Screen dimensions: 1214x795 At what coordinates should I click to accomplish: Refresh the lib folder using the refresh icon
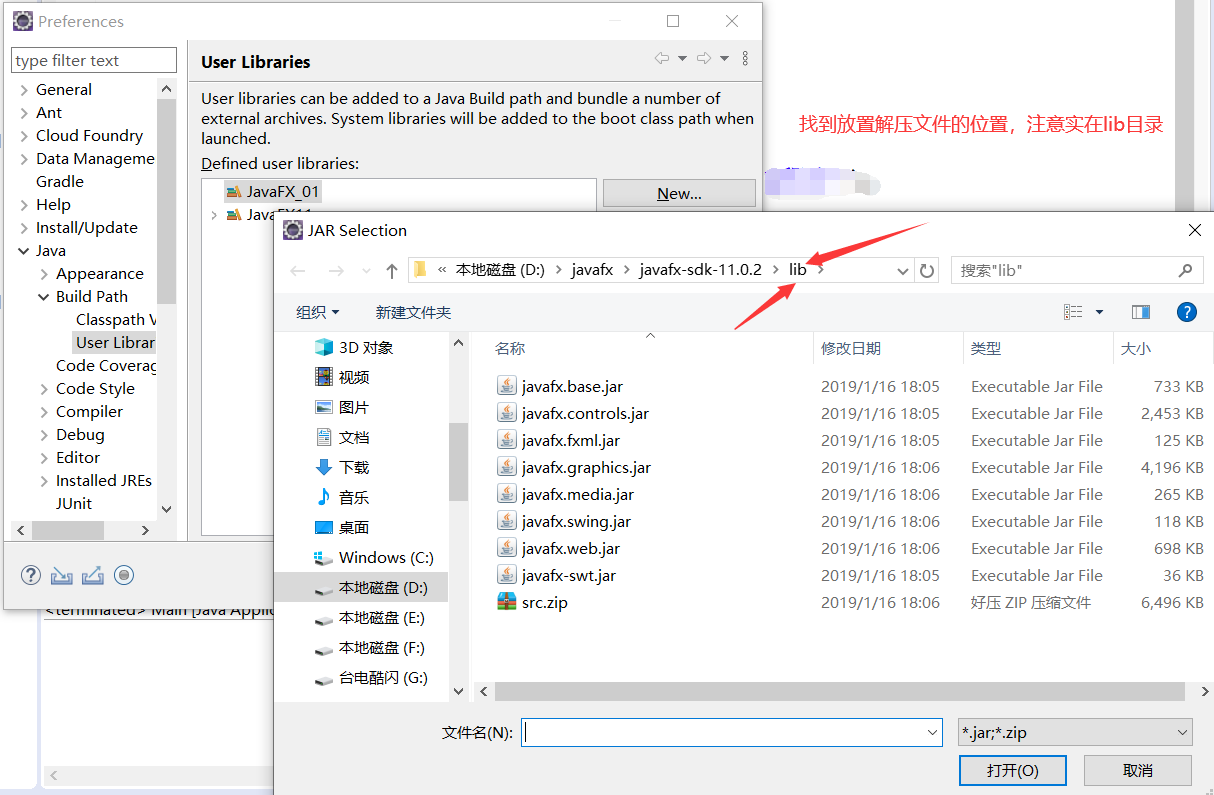[927, 270]
